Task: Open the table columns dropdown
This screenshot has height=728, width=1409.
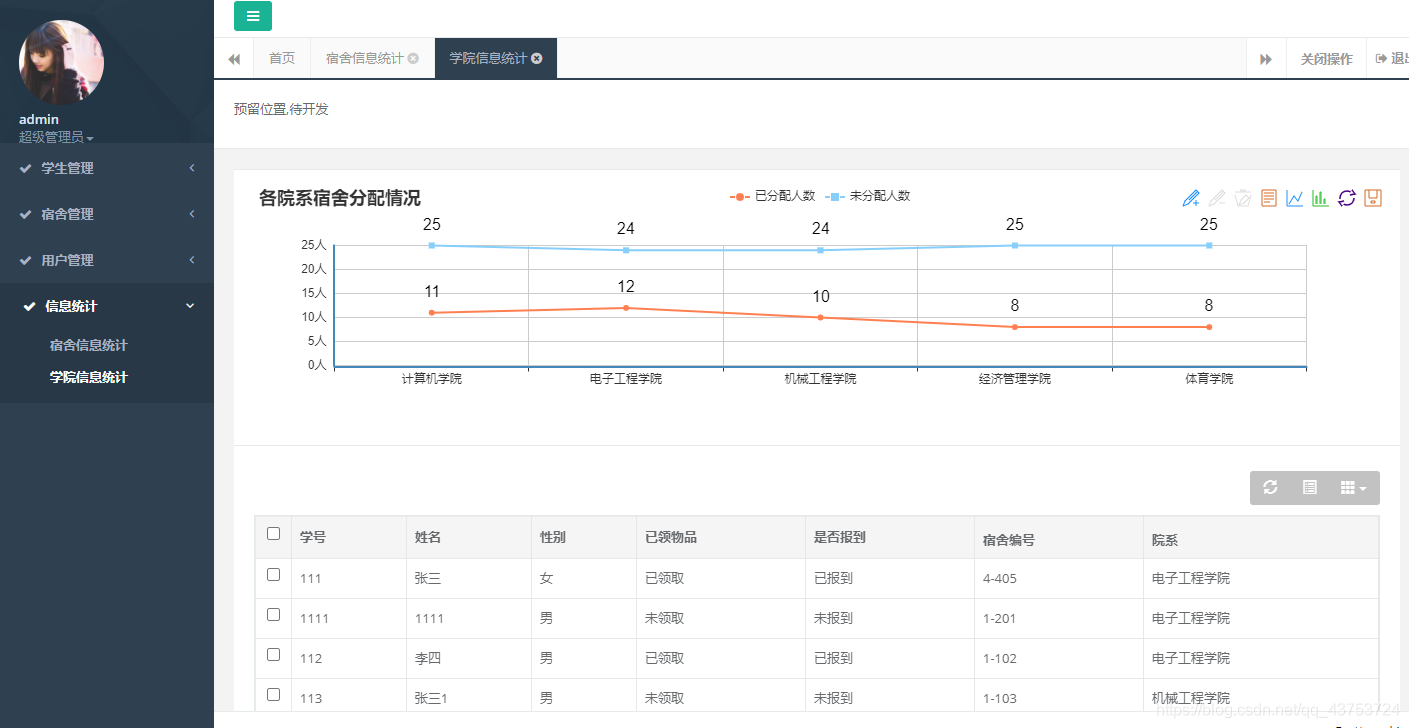Action: [x=1353, y=488]
